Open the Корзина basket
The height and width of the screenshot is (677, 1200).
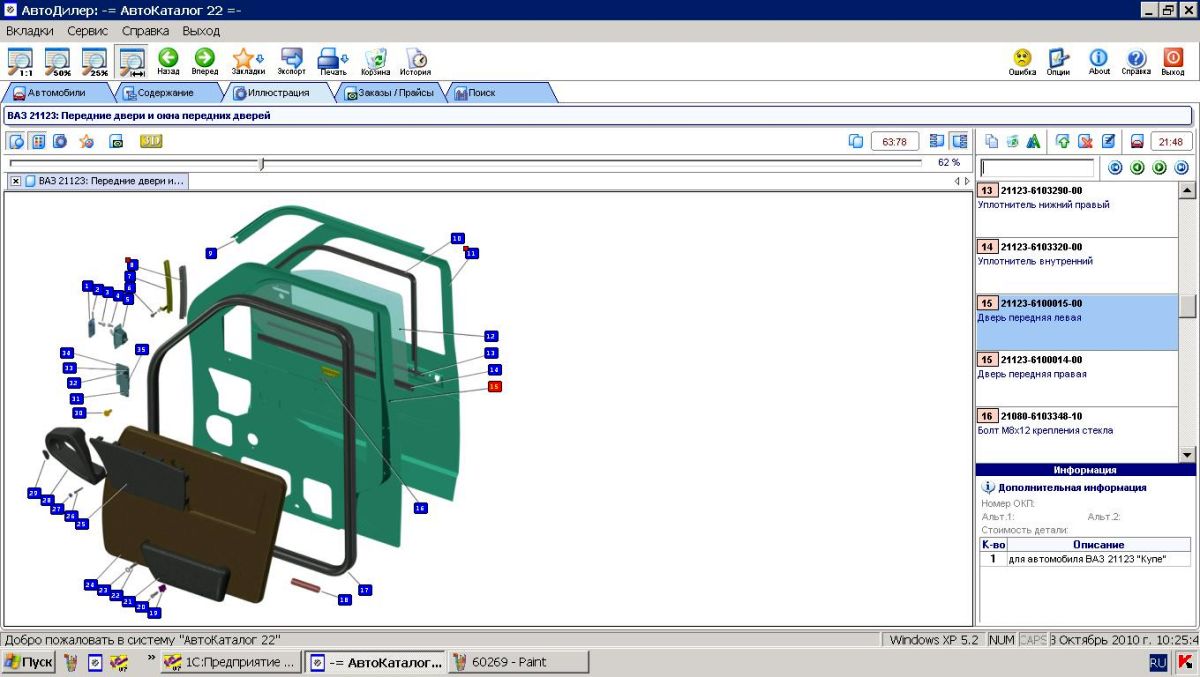376,62
